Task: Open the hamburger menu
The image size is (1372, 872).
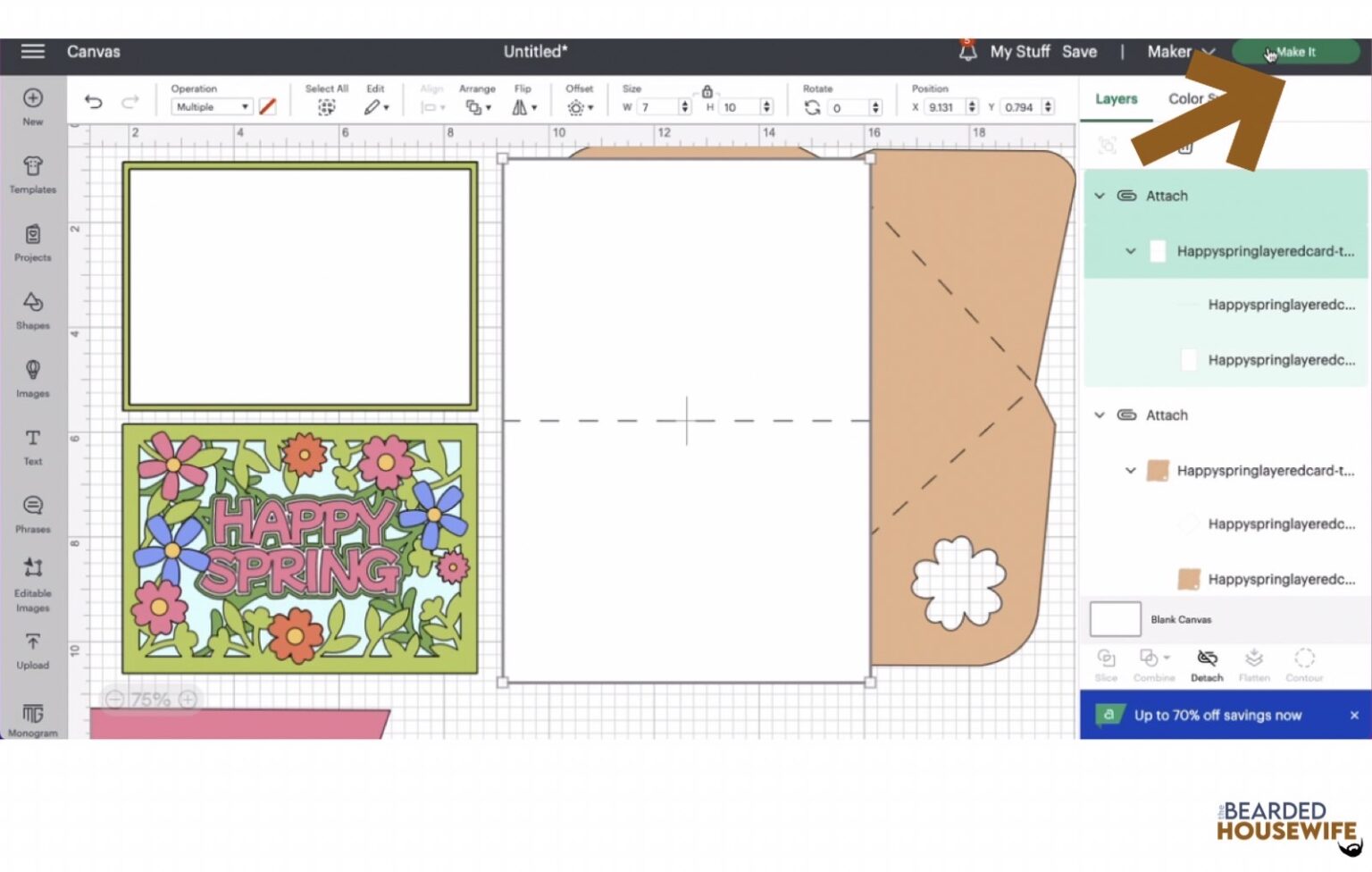Action: pyautogui.click(x=32, y=52)
